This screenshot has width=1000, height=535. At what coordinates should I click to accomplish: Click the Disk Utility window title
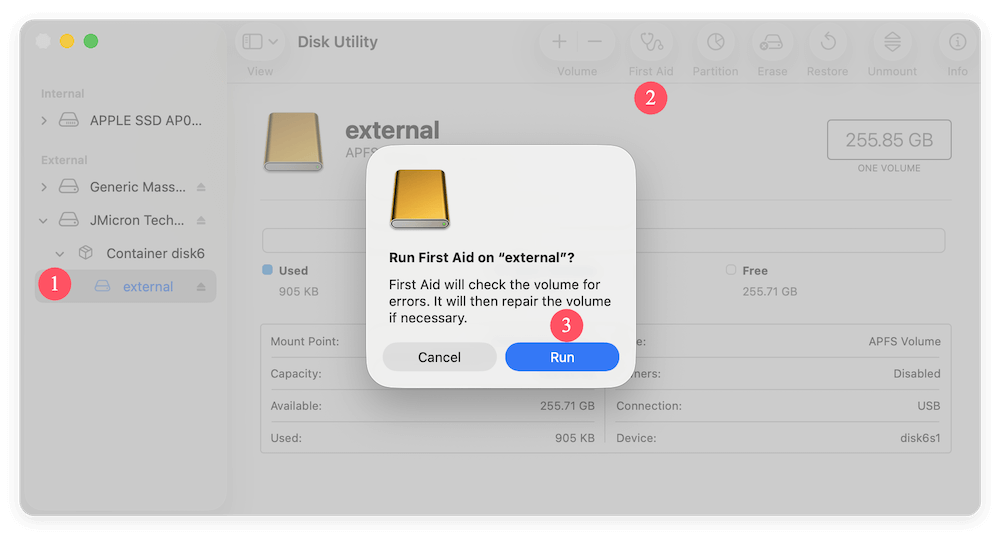(337, 42)
